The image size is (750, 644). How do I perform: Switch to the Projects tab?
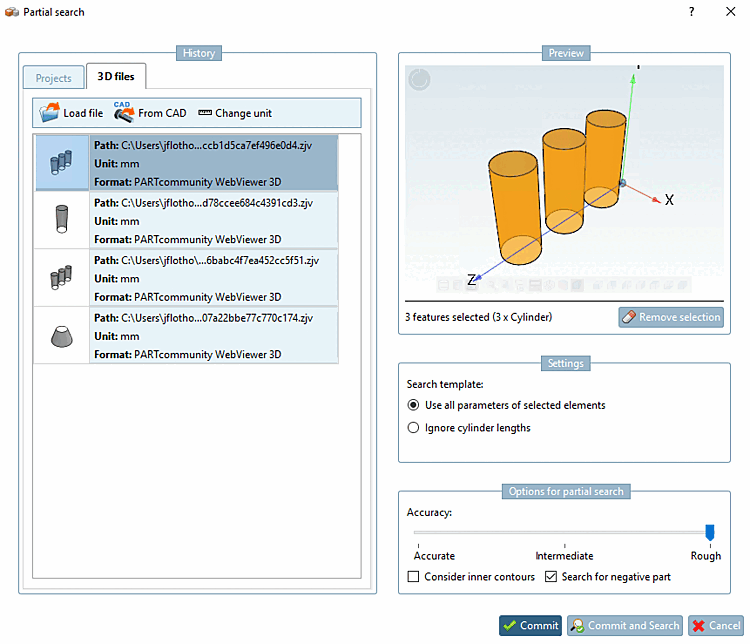[x=54, y=78]
